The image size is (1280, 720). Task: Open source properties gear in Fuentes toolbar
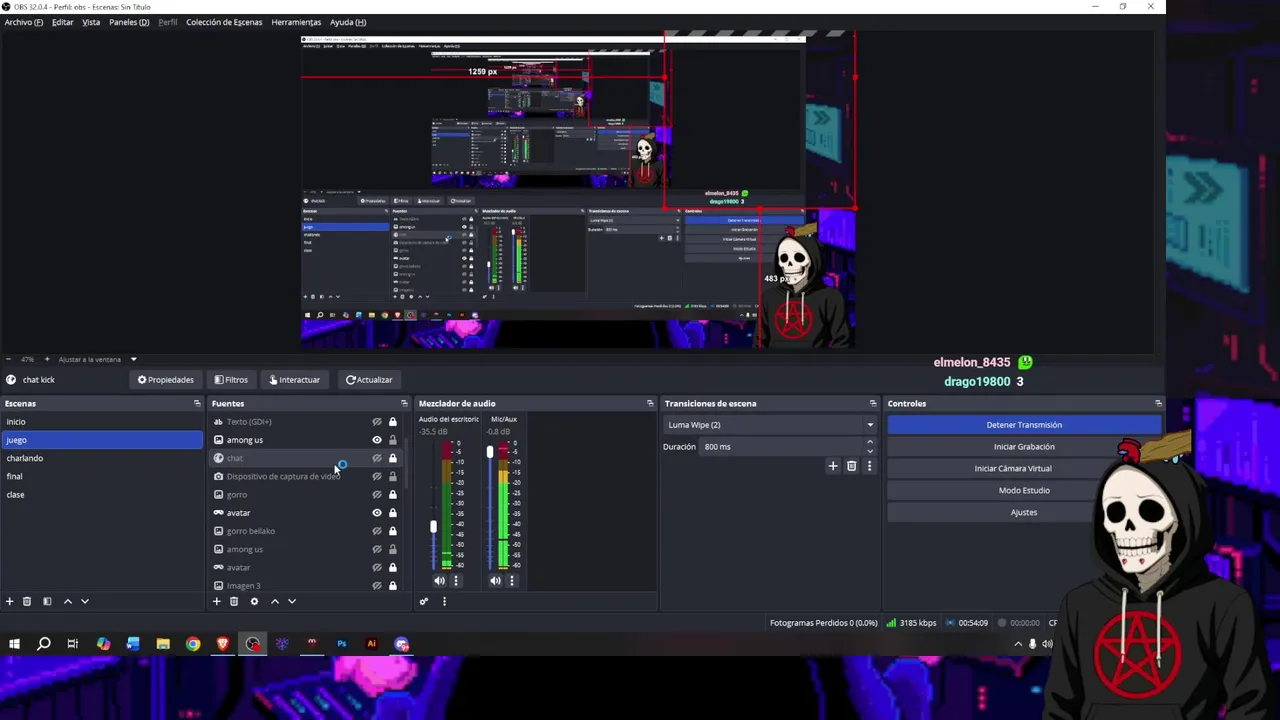pos(254,601)
